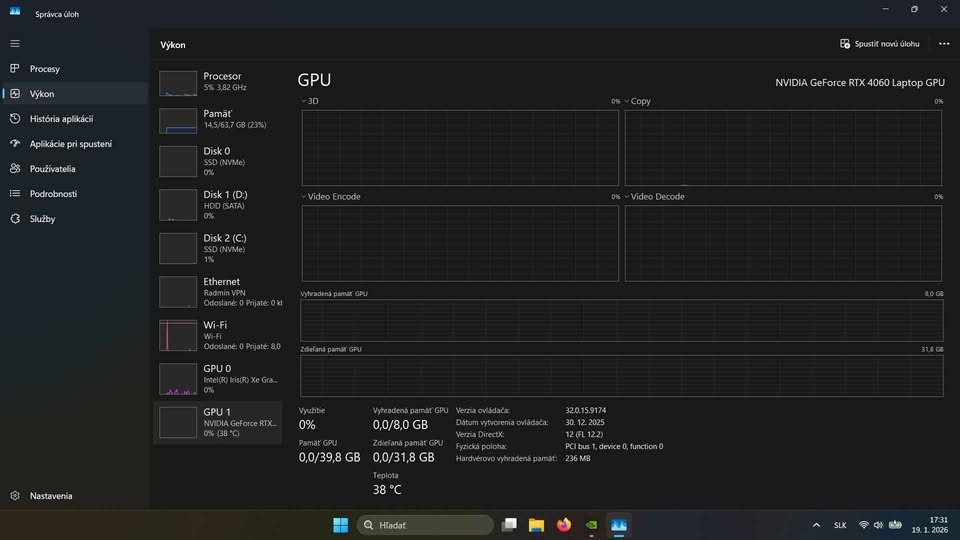Select GPU 0 Intel Iris item
Image resolution: width=960 pixels, height=540 pixels.
(218, 378)
